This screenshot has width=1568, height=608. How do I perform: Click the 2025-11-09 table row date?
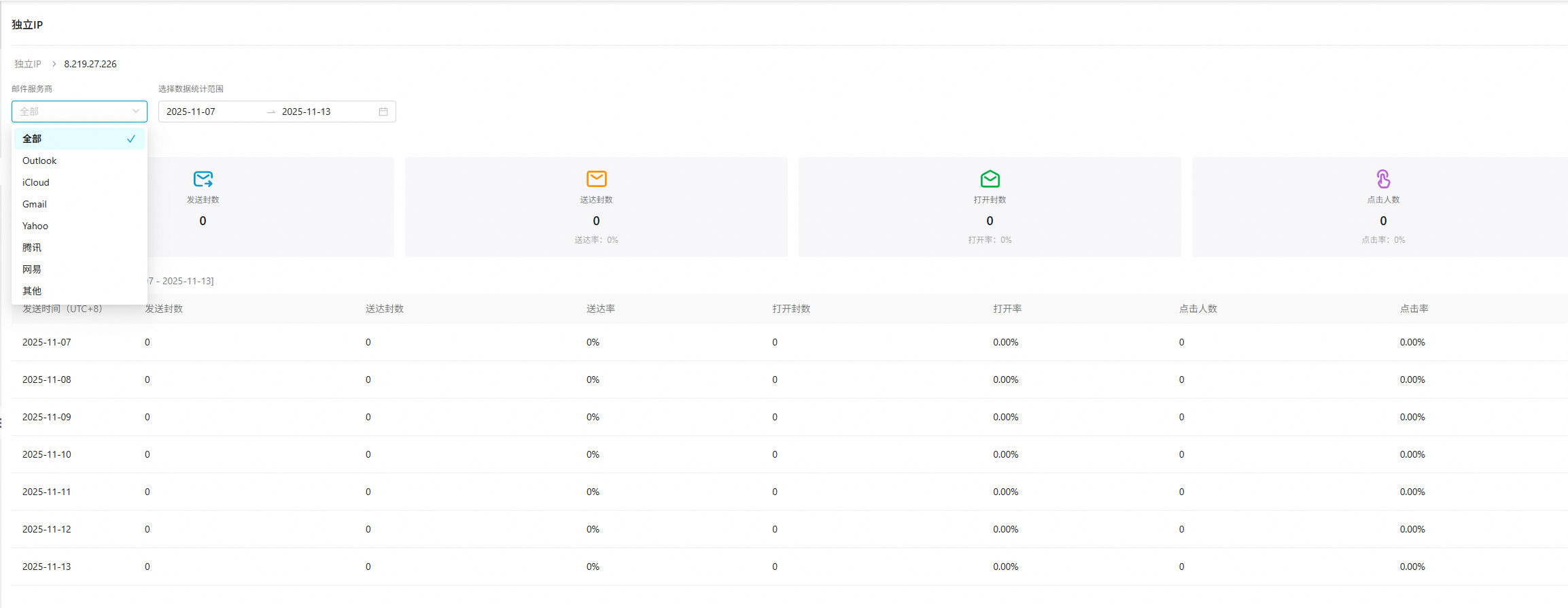[47, 417]
